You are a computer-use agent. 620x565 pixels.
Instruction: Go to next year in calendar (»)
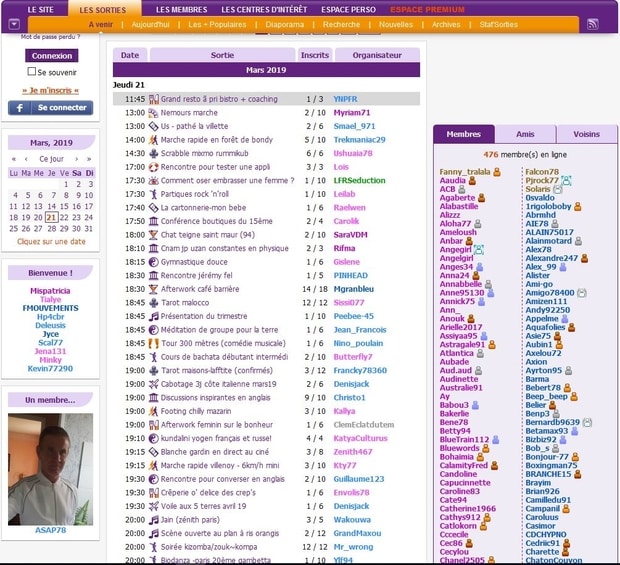[x=89, y=159]
